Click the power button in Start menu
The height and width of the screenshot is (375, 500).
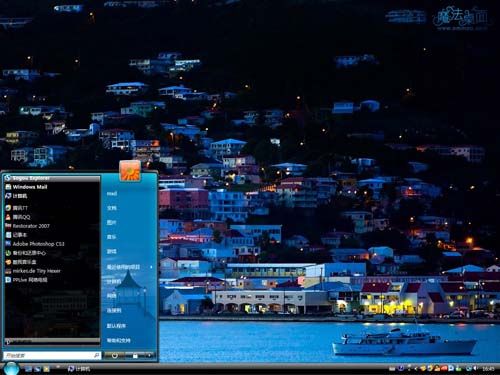[114, 356]
